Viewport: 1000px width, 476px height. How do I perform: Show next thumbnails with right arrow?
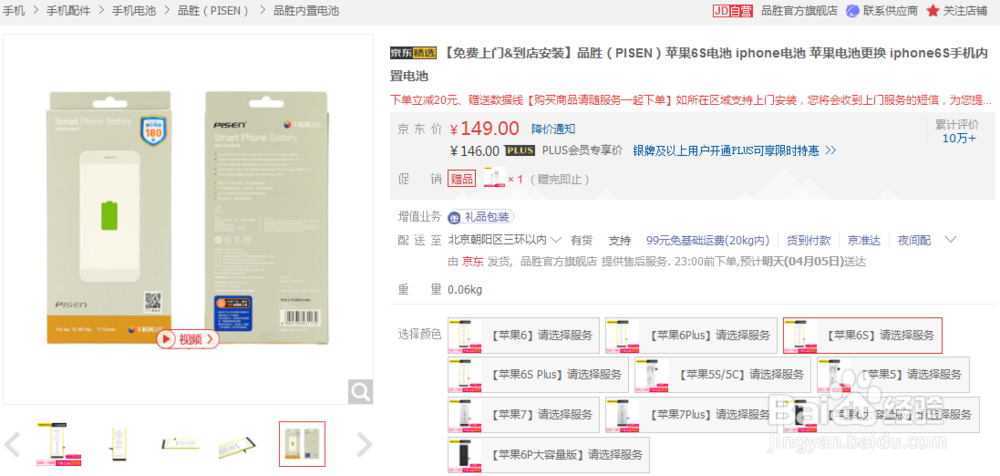(364, 444)
